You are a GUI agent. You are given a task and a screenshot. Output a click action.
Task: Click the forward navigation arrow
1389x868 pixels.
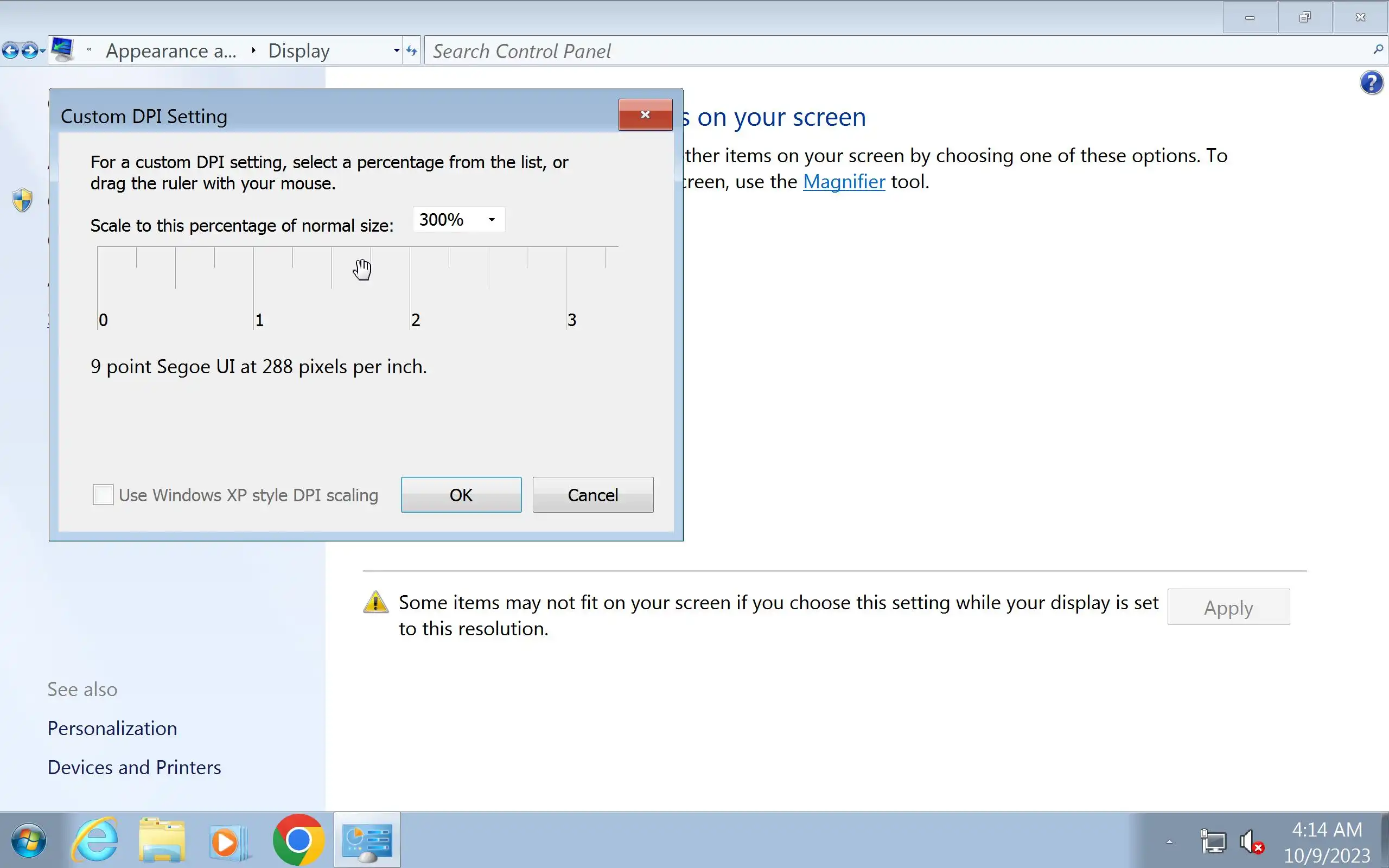tap(29, 51)
